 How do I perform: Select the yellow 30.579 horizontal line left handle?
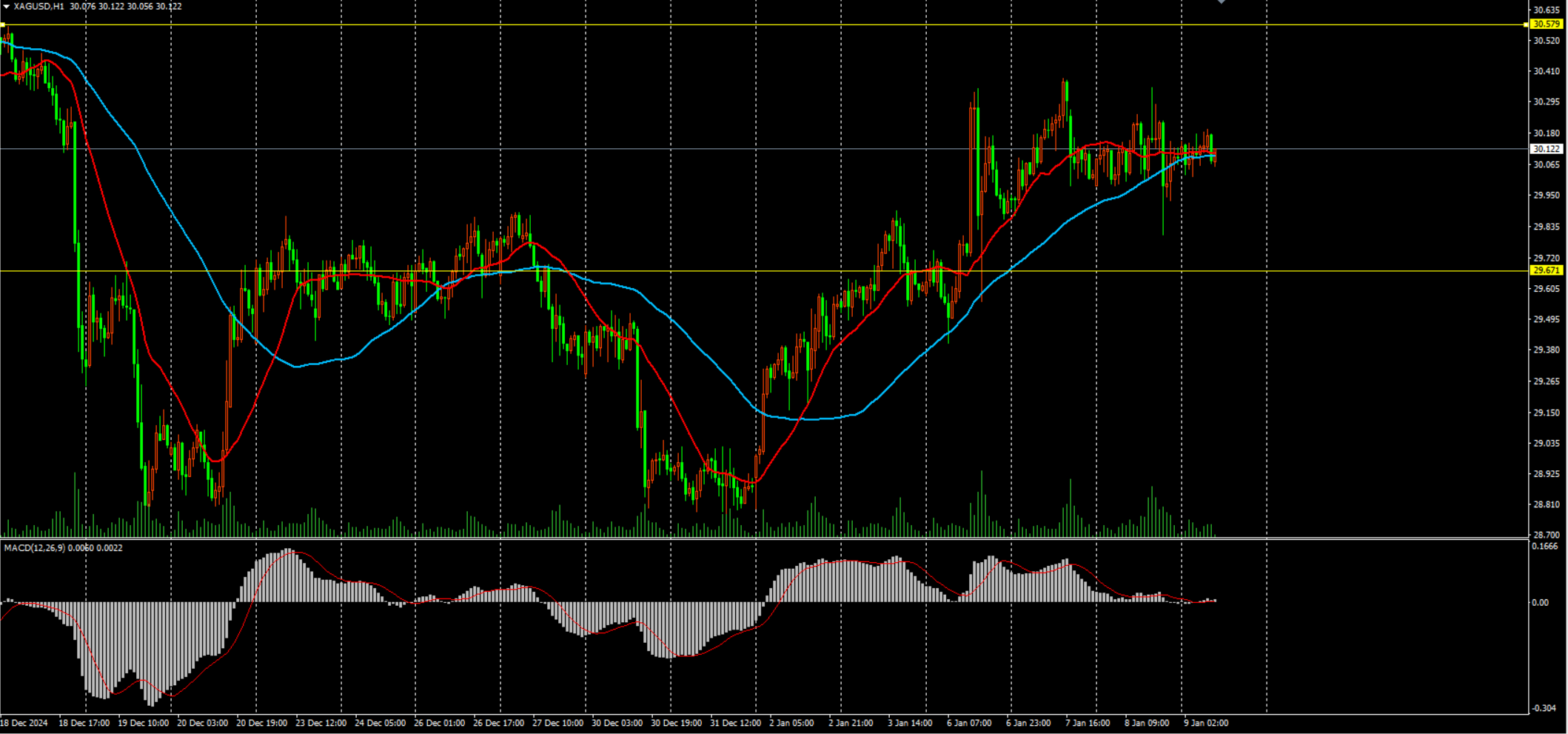tap(3, 24)
